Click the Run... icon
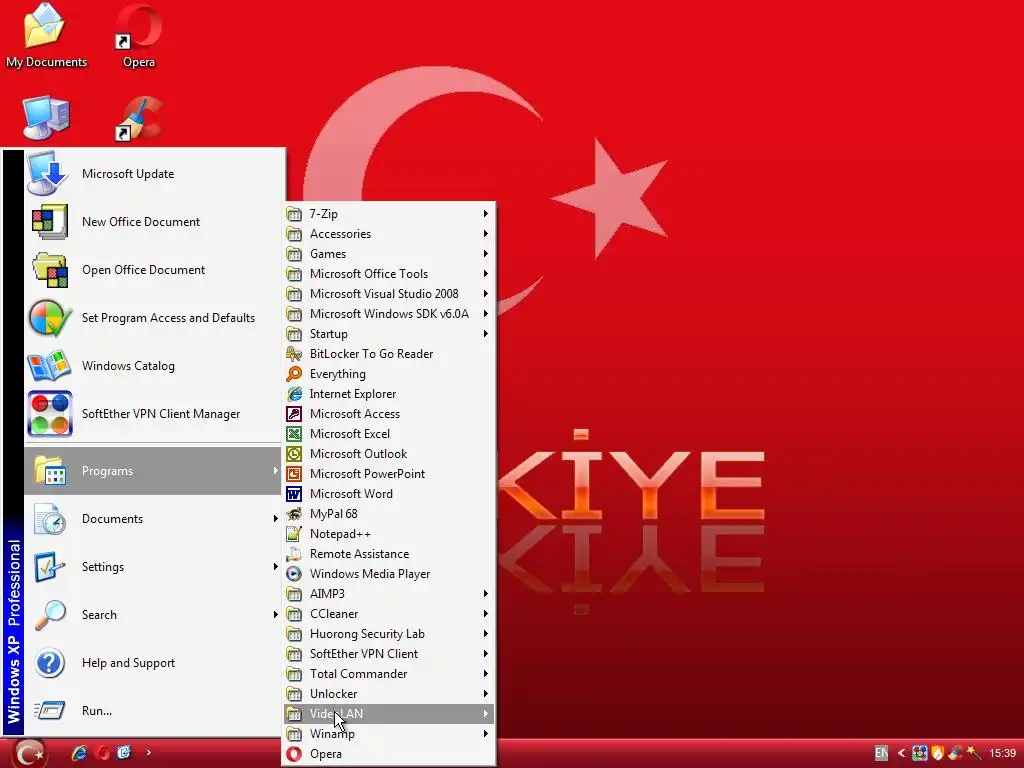This screenshot has width=1024, height=768. (x=50, y=711)
